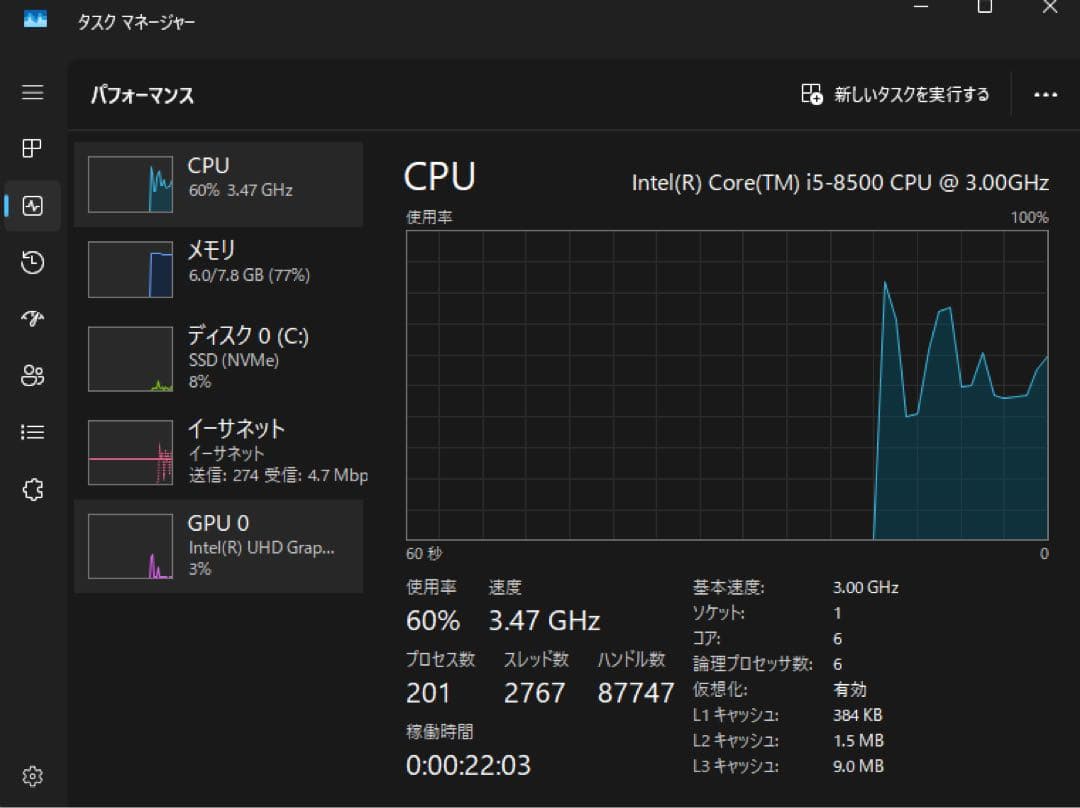The width and height of the screenshot is (1080, 808).
Task: Open Task Manager settings gear
Action: (33, 776)
